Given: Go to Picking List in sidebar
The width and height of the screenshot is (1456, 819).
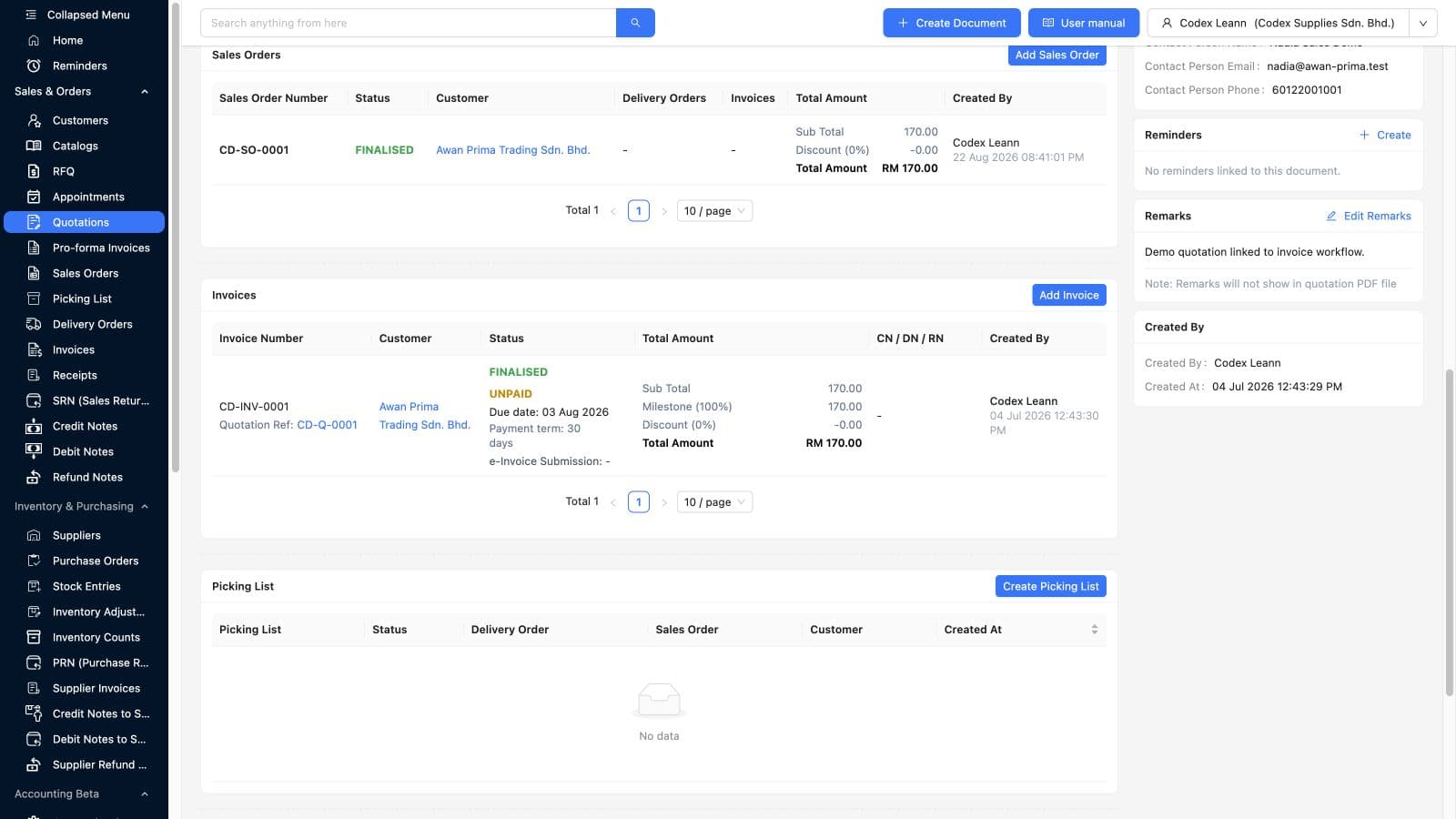Looking at the screenshot, I should [x=84, y=298].
